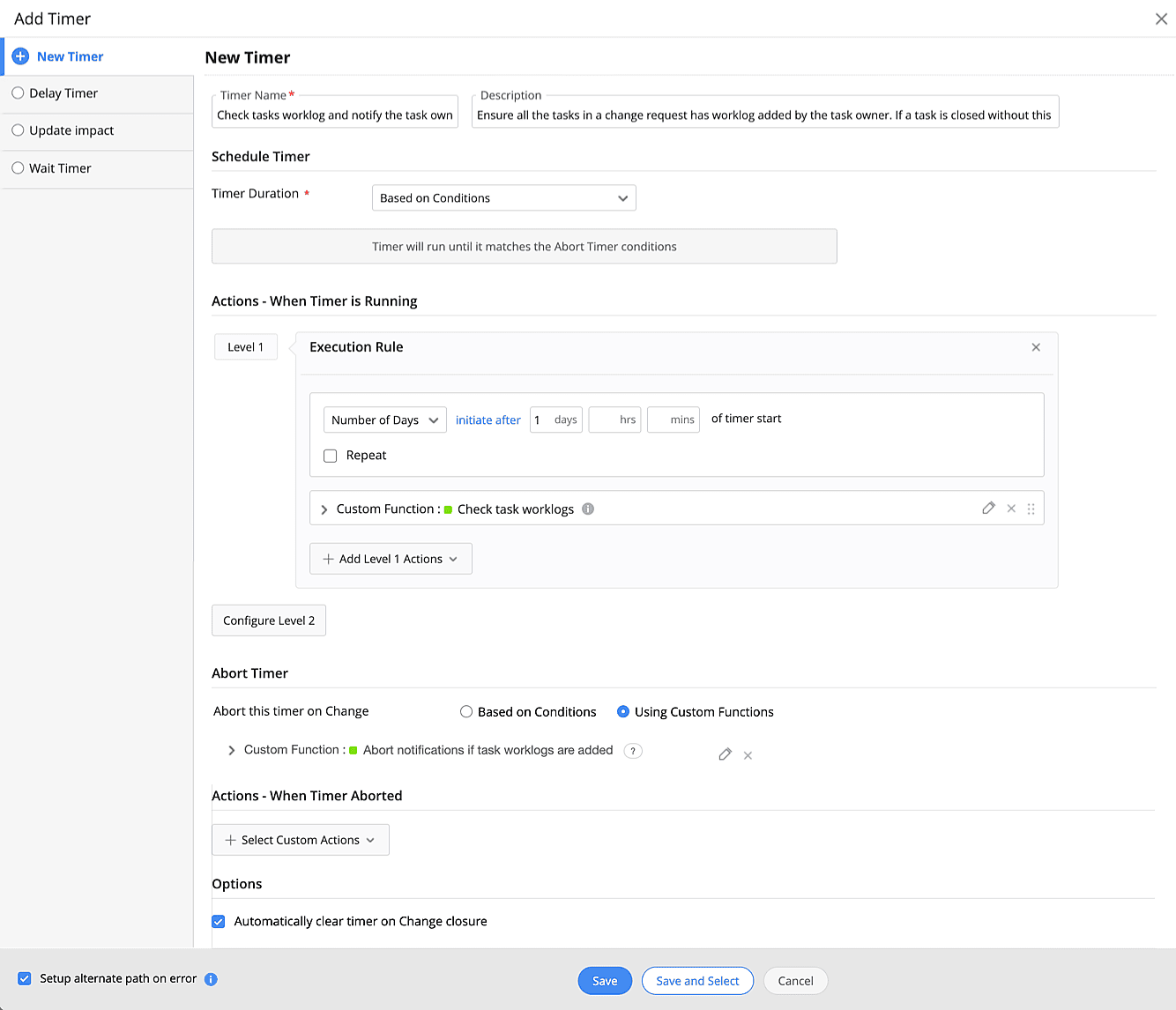
Task: Delete the Abort notifications custom function
Action: [x=748, y=755]
